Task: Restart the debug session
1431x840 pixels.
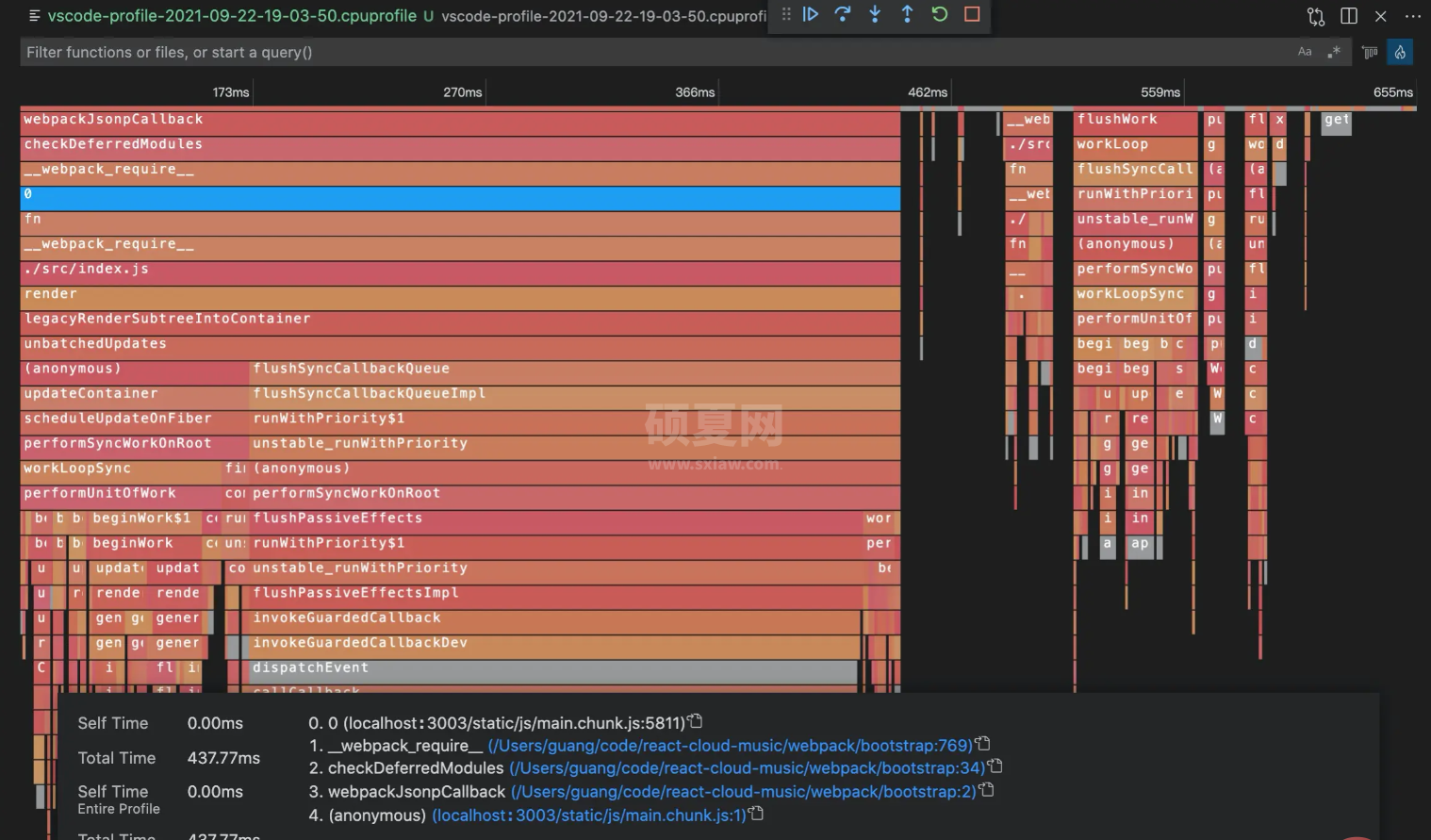Action: click(x=940, y=14)
